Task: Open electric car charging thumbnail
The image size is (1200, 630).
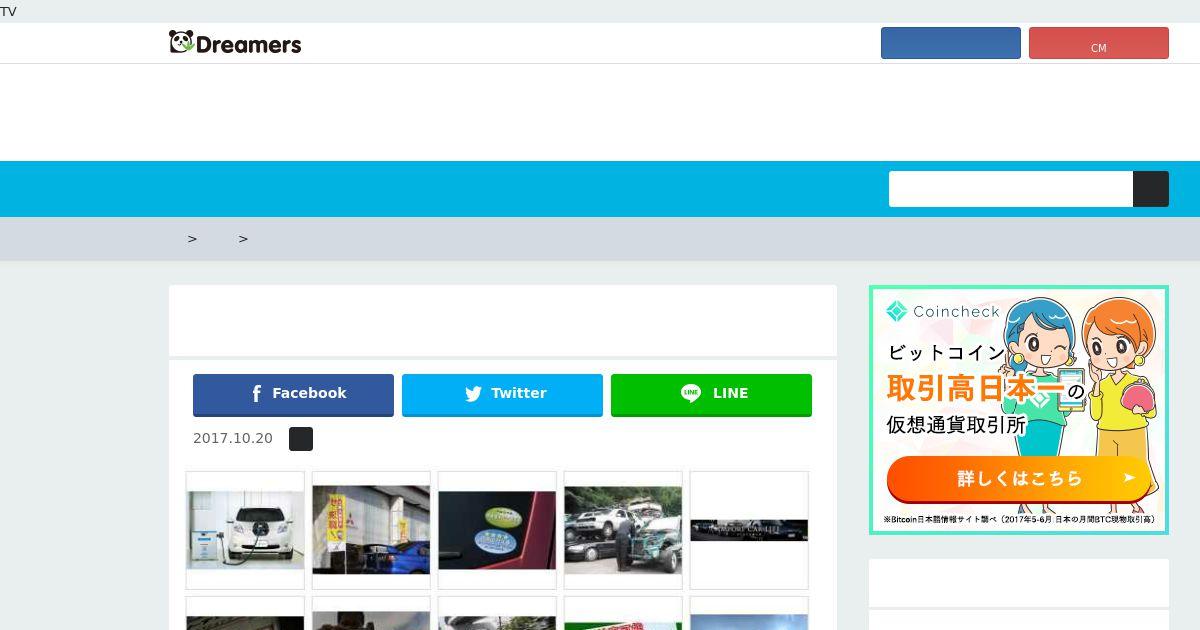Action: (x=245, y=530)
